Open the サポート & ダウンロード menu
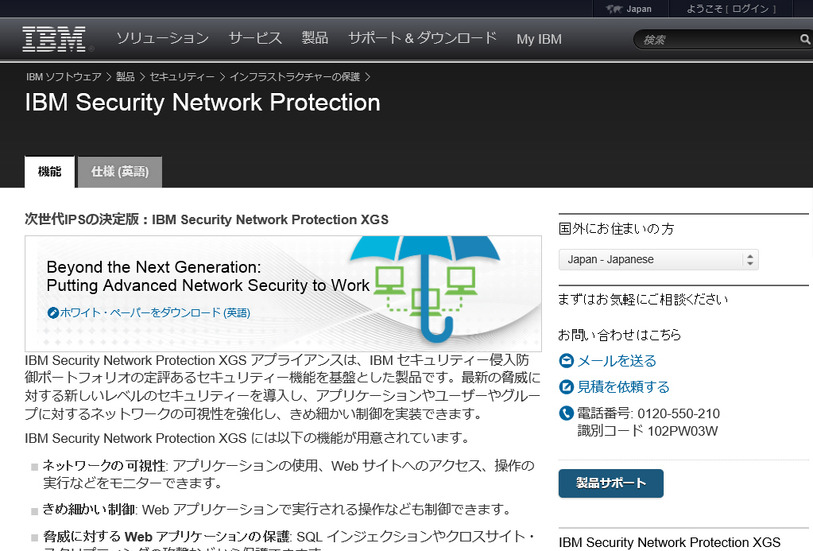This screenshot has width=813, height=551. point(422,39)
